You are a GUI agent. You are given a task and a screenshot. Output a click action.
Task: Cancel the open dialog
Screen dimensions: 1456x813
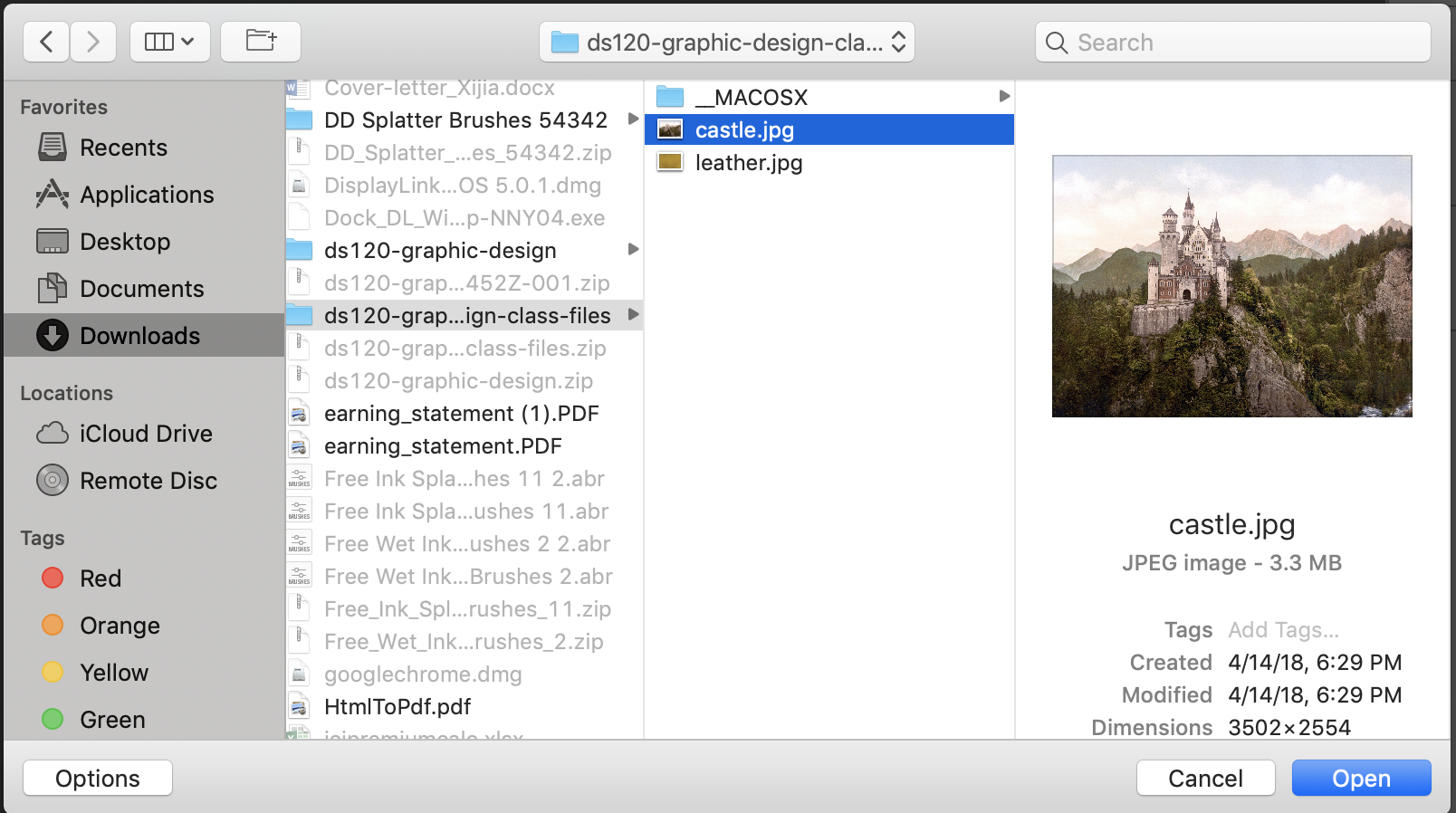click(x=1205, y=778)
